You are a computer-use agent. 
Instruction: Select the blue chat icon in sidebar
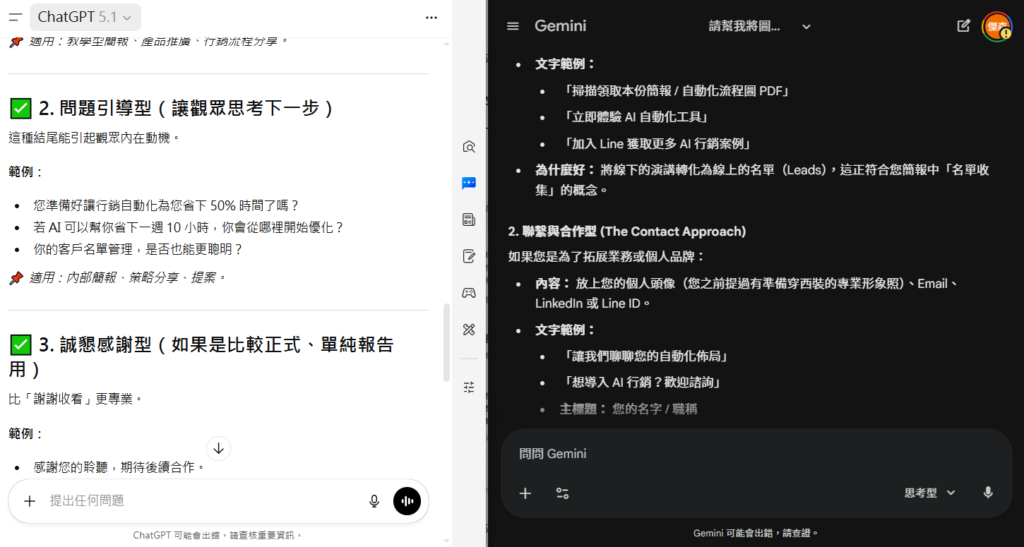pos(469,183)
